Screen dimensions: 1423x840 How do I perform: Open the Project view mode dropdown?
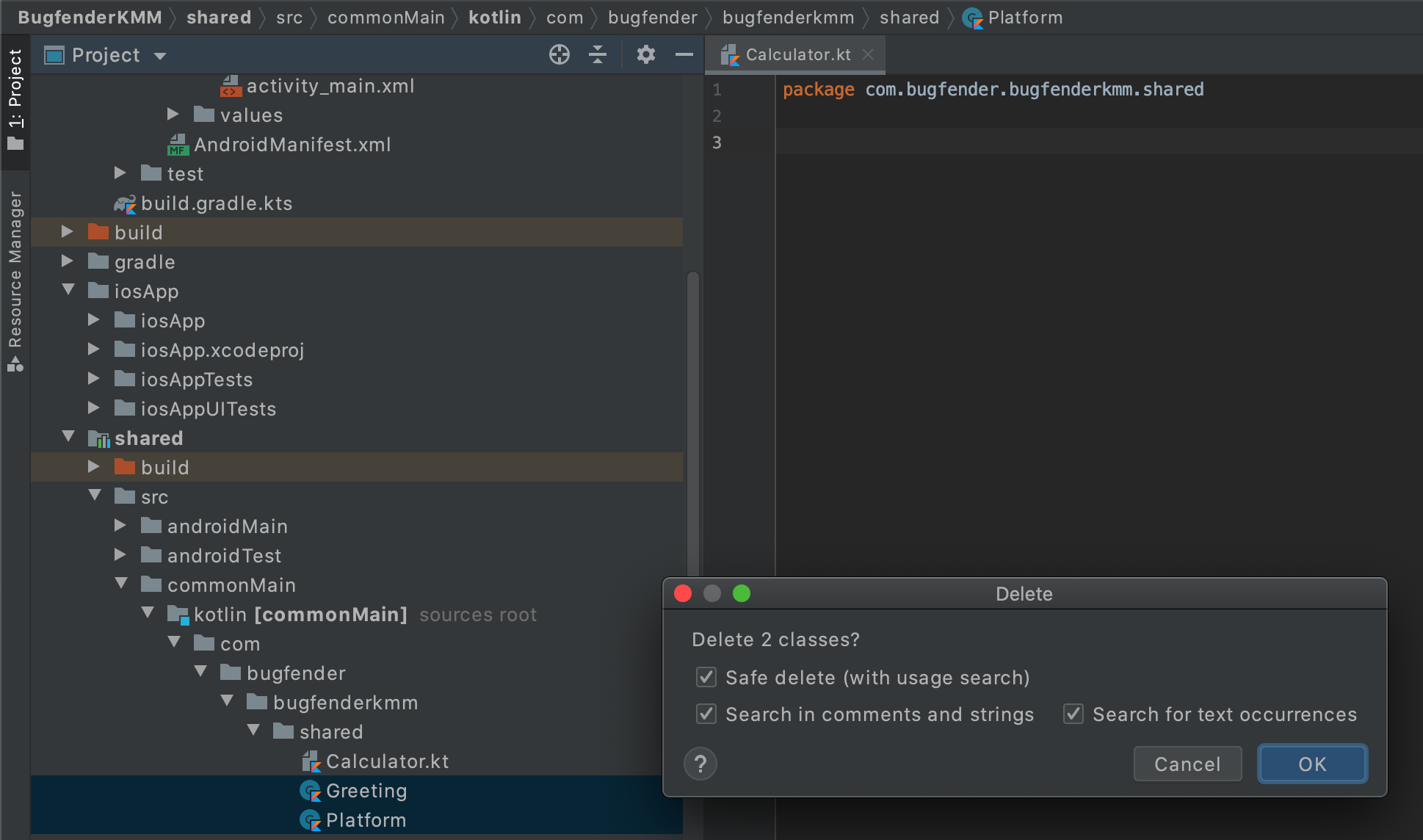point(161,54)
